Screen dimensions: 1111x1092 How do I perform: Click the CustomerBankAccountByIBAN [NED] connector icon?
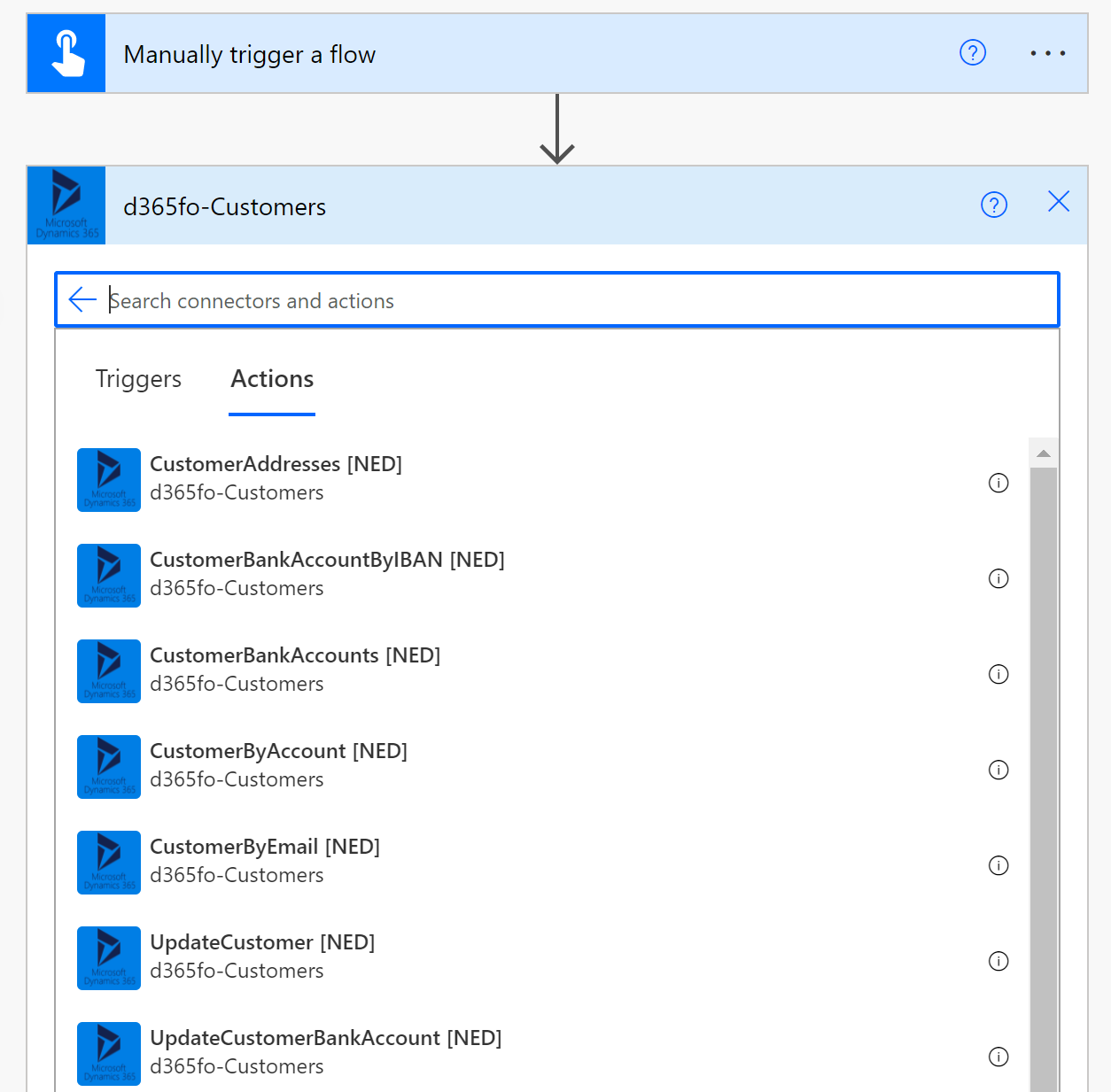109,576
